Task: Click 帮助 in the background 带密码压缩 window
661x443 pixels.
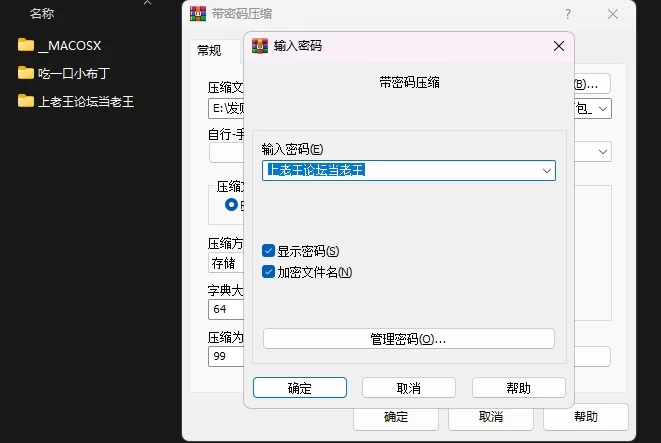Action: click(586, 417)
